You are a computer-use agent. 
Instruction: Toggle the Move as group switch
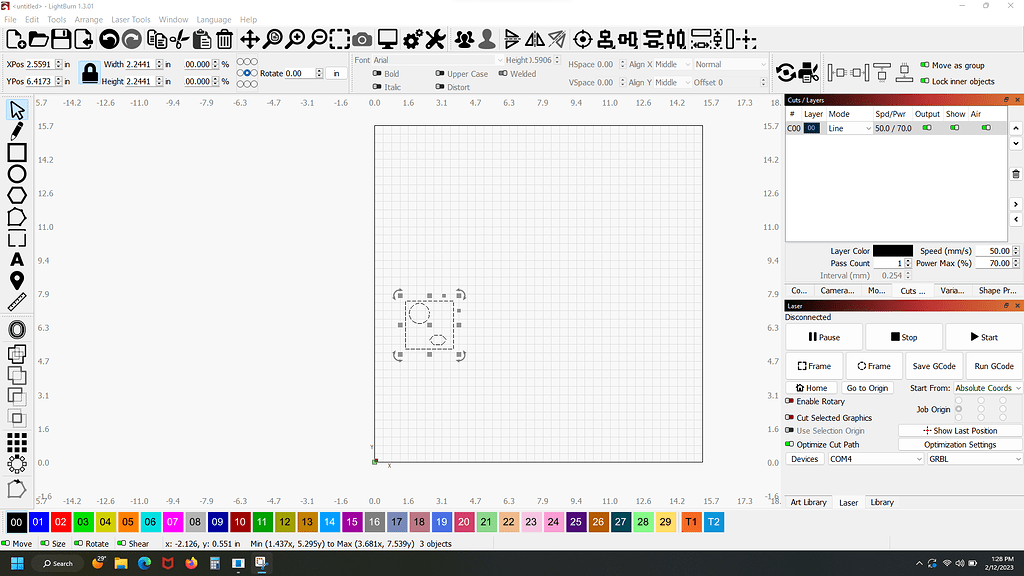pos(924,65)
